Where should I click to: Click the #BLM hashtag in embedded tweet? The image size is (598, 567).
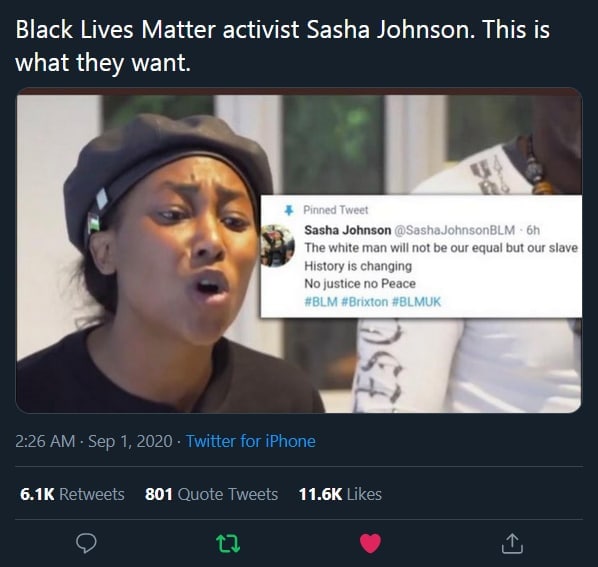point(321,302)
